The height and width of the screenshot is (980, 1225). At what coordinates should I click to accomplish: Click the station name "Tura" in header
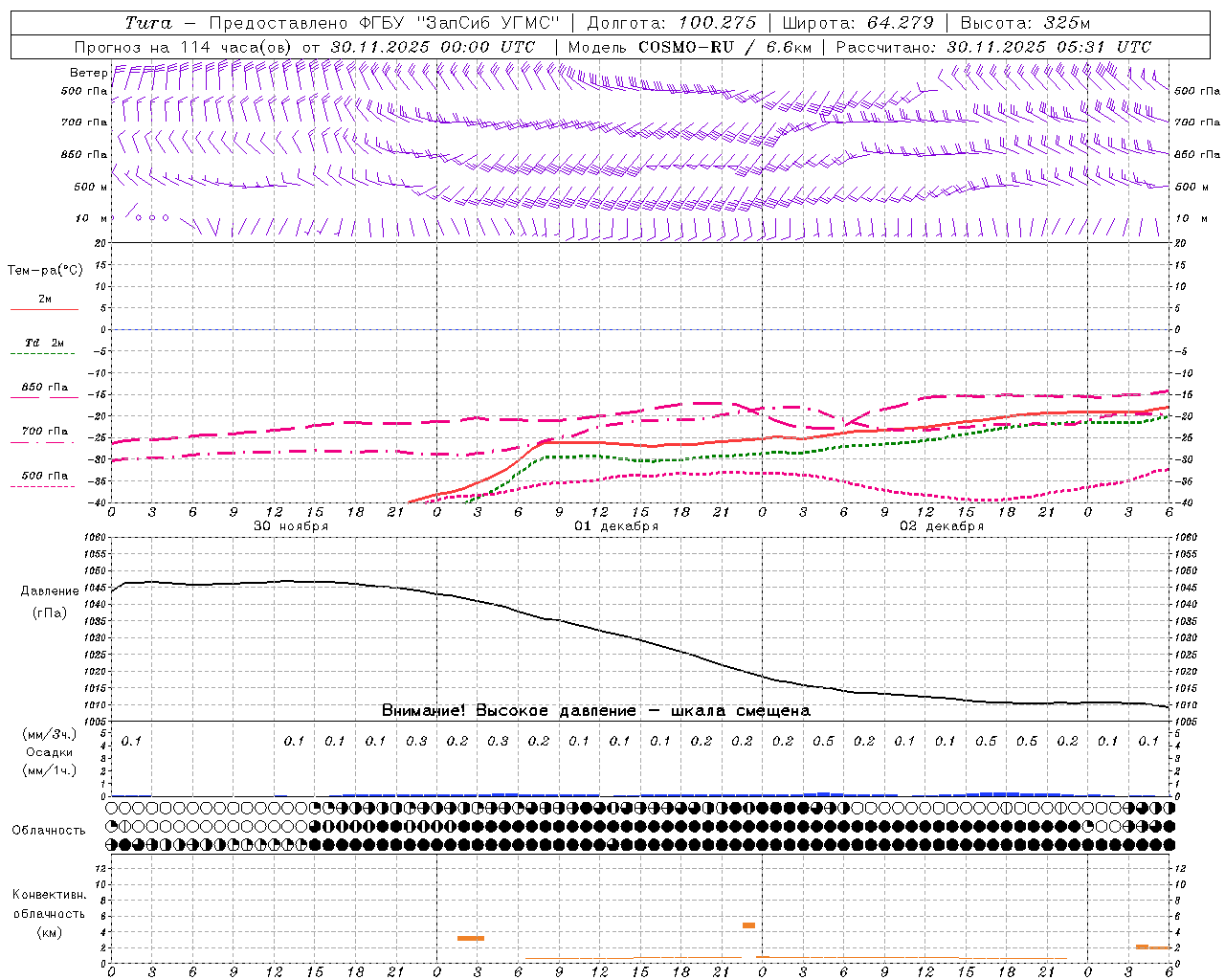pos(148,23)
